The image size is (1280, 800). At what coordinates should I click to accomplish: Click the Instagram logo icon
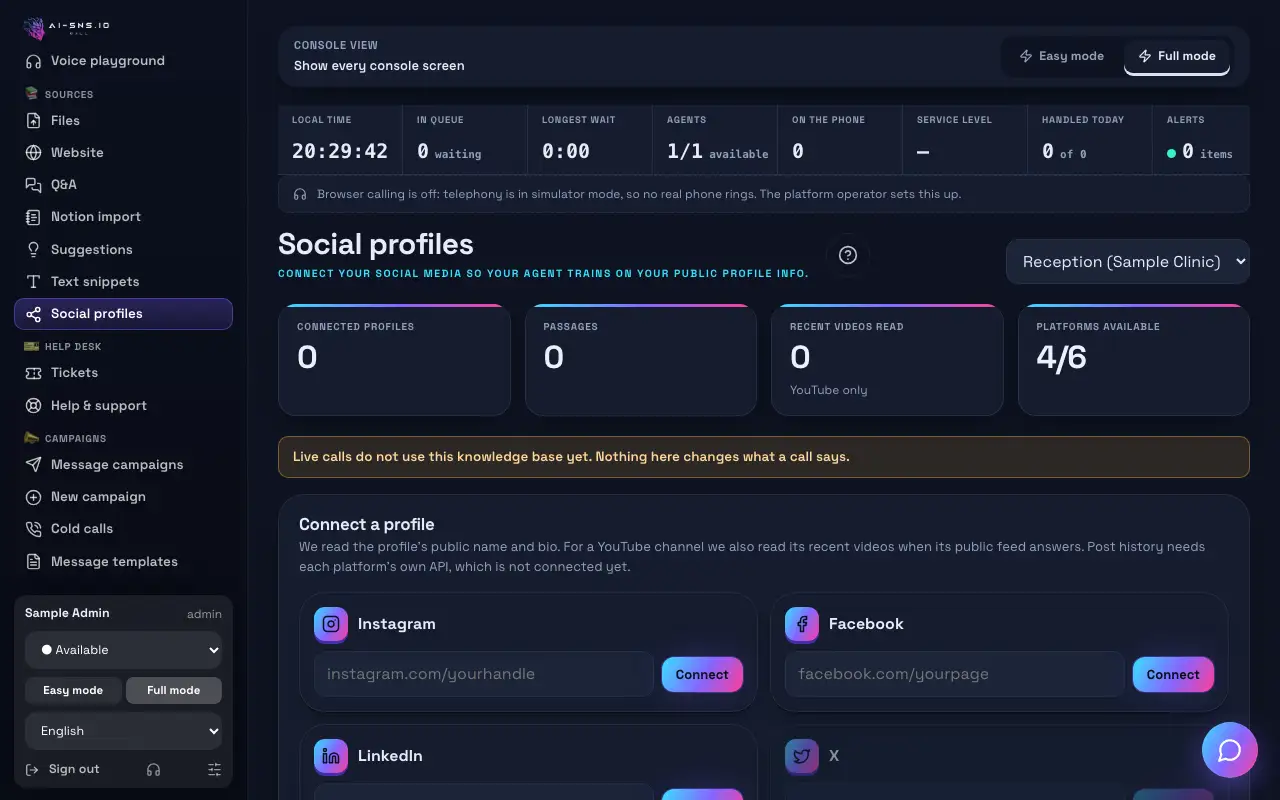coord(331,624)
